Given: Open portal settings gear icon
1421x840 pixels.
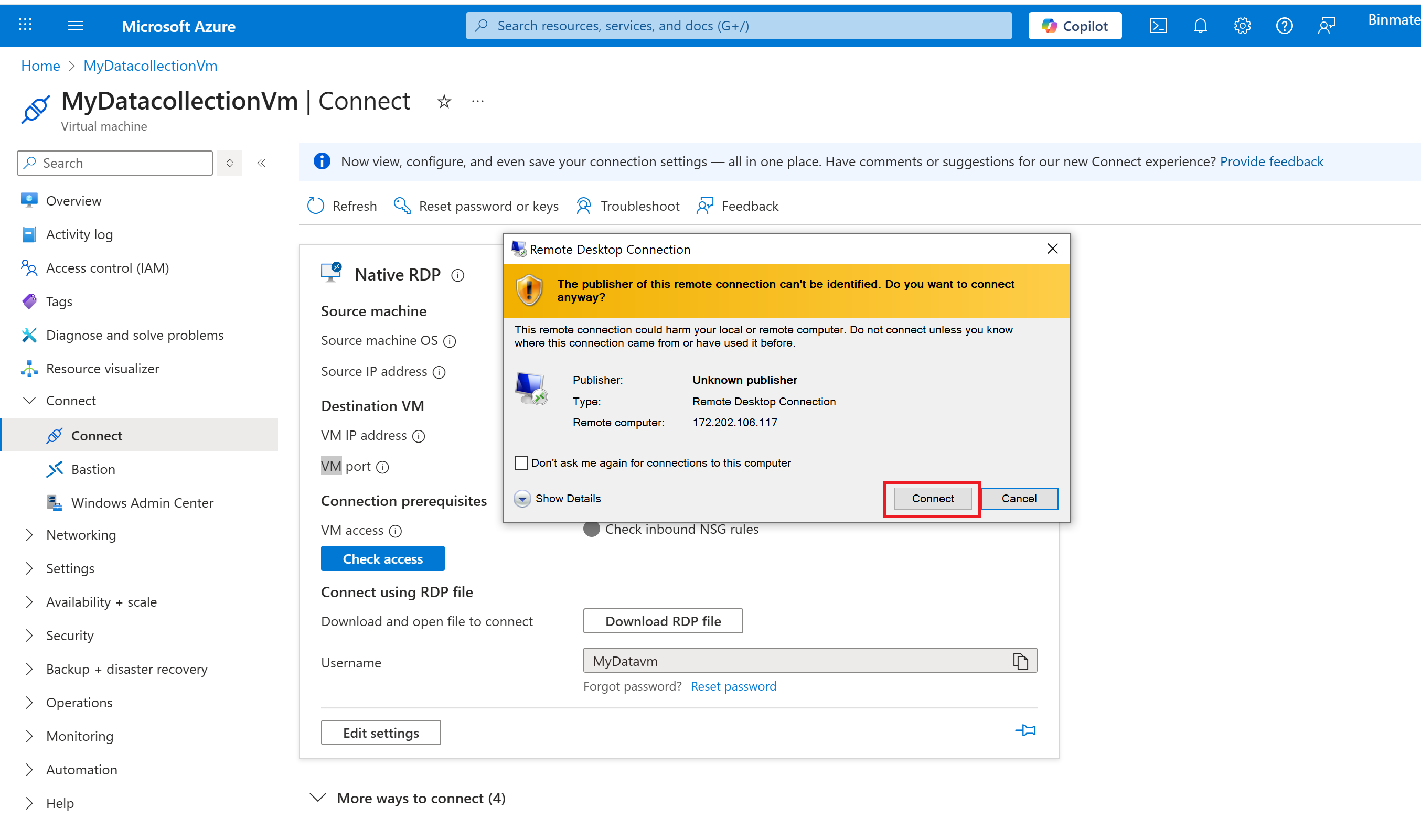Looking at the screenshot, I should click(x=1242, y=26).
